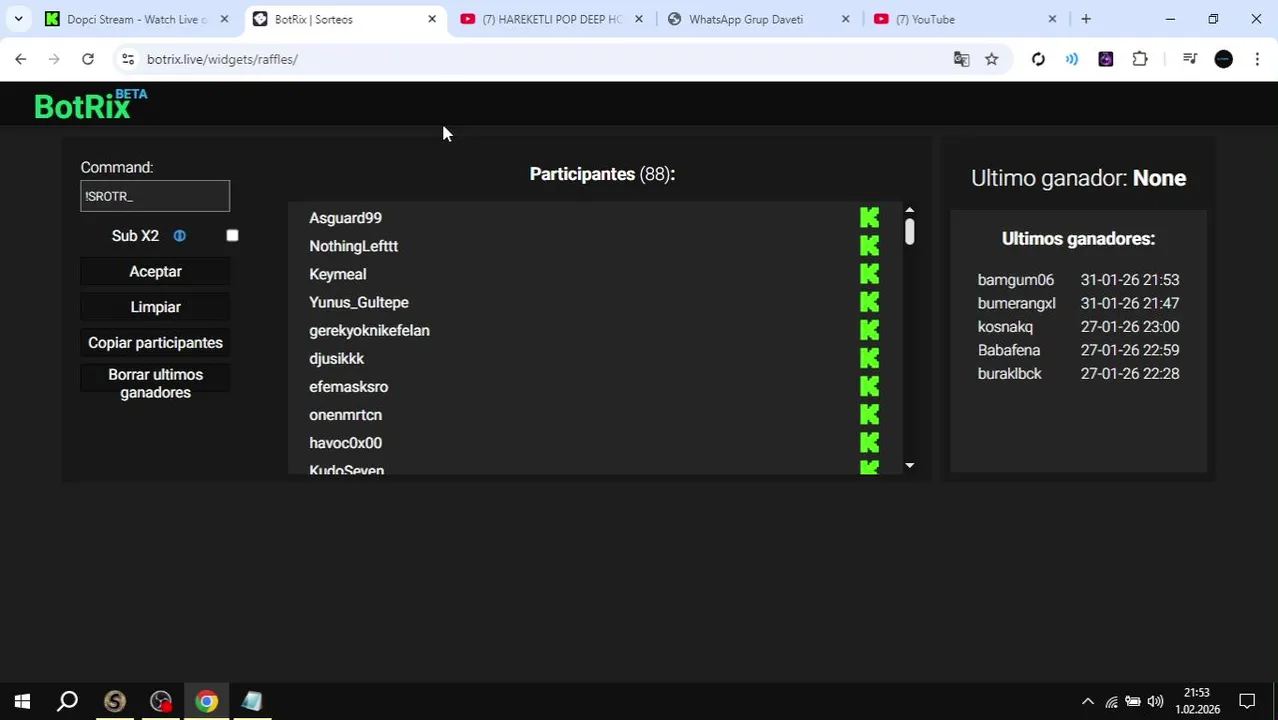Select participant Asguard99

click(x=345, y=218)
